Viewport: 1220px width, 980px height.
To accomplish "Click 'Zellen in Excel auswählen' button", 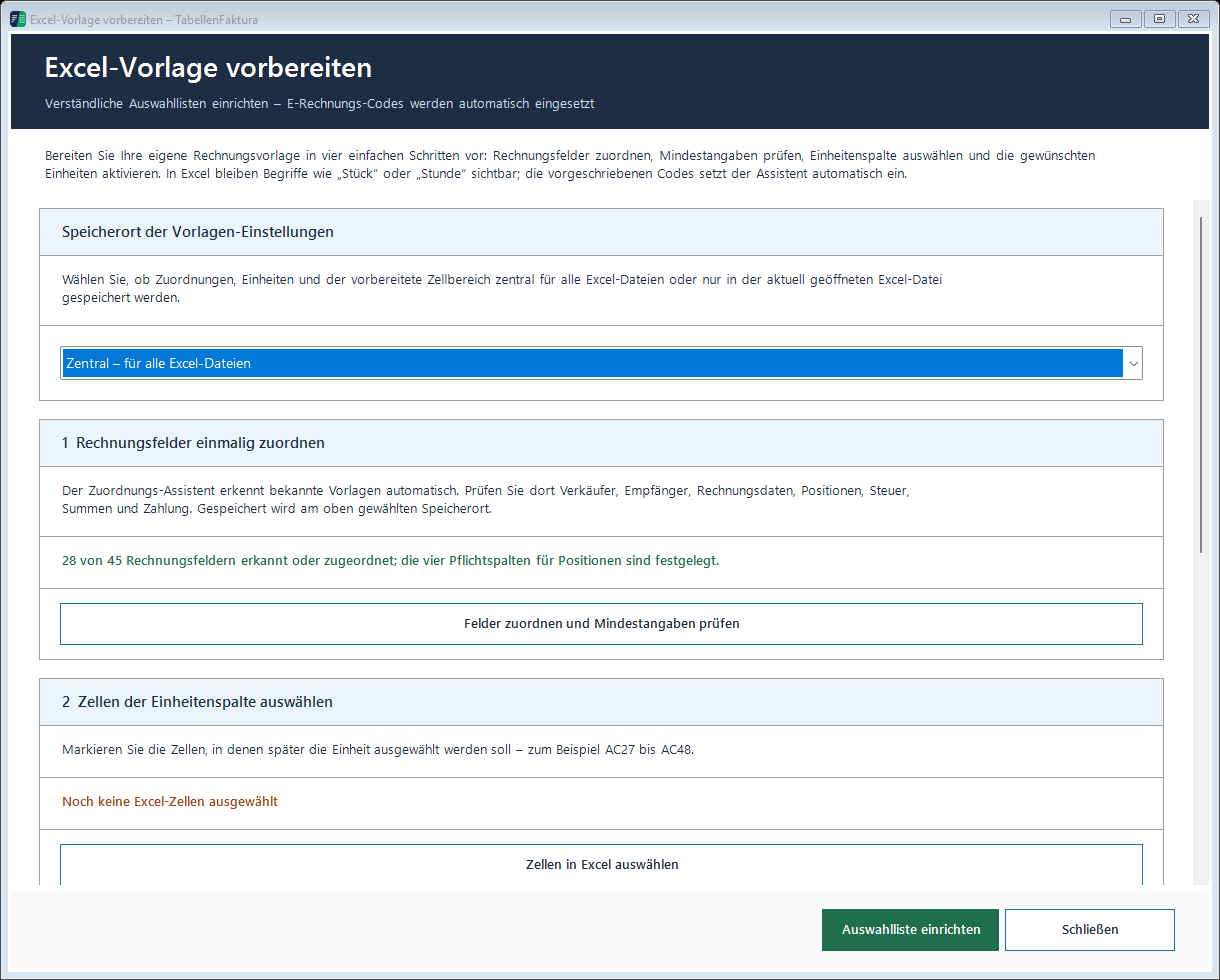I will (601, 864).
